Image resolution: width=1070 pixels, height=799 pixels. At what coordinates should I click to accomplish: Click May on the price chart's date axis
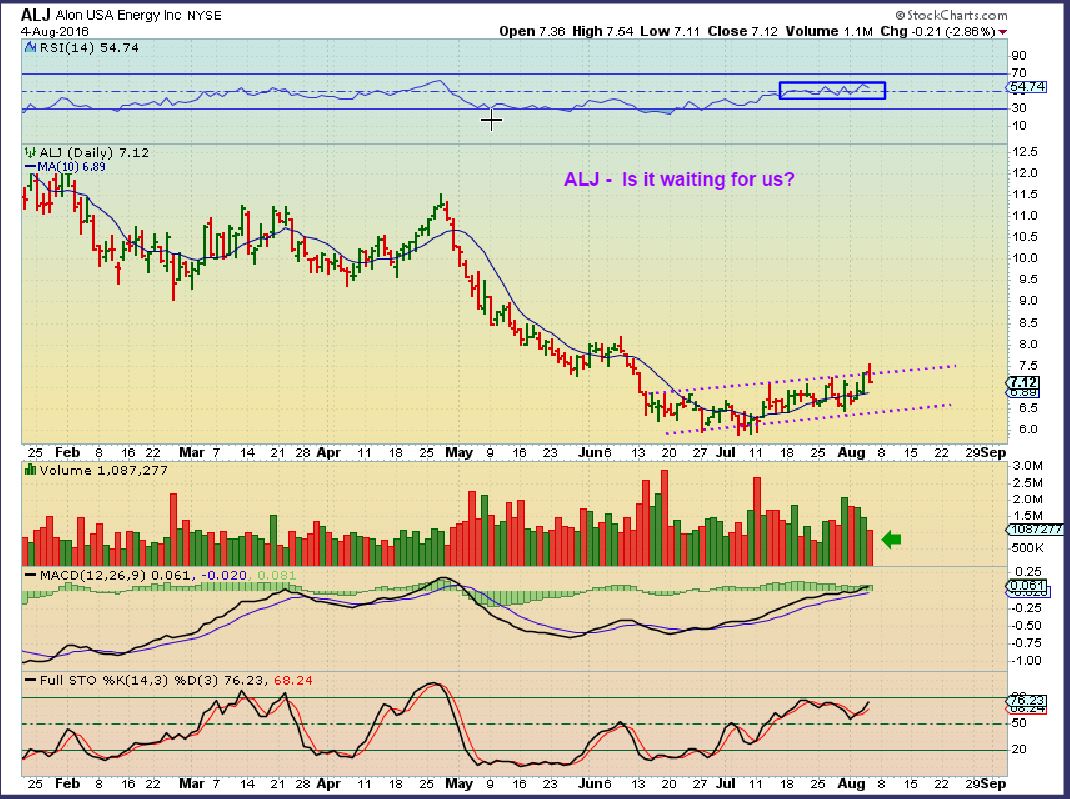pos(459,453)
